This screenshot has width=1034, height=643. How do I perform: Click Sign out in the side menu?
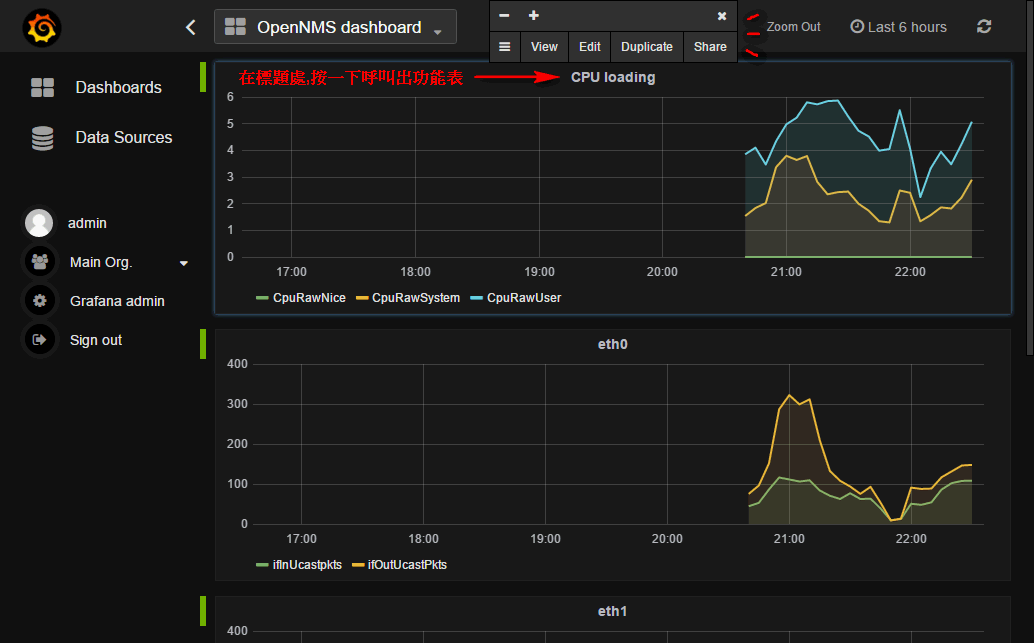click(x=96, y=340)
